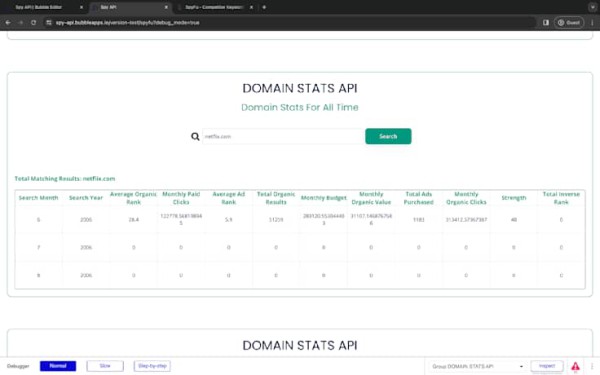Switch to the SpyFu Competitor Keyword tab
This screenshot has height=375, width=600.
(215, 7)
